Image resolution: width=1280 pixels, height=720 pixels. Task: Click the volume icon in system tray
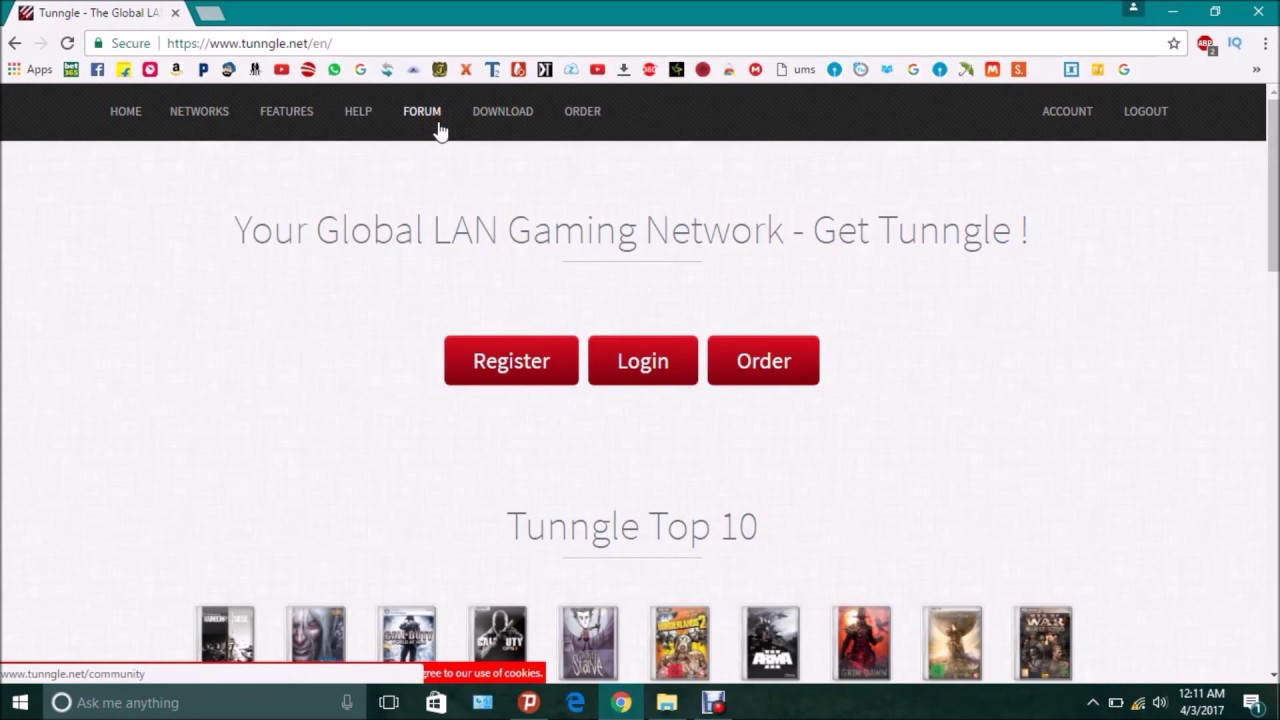[1160, 703]
